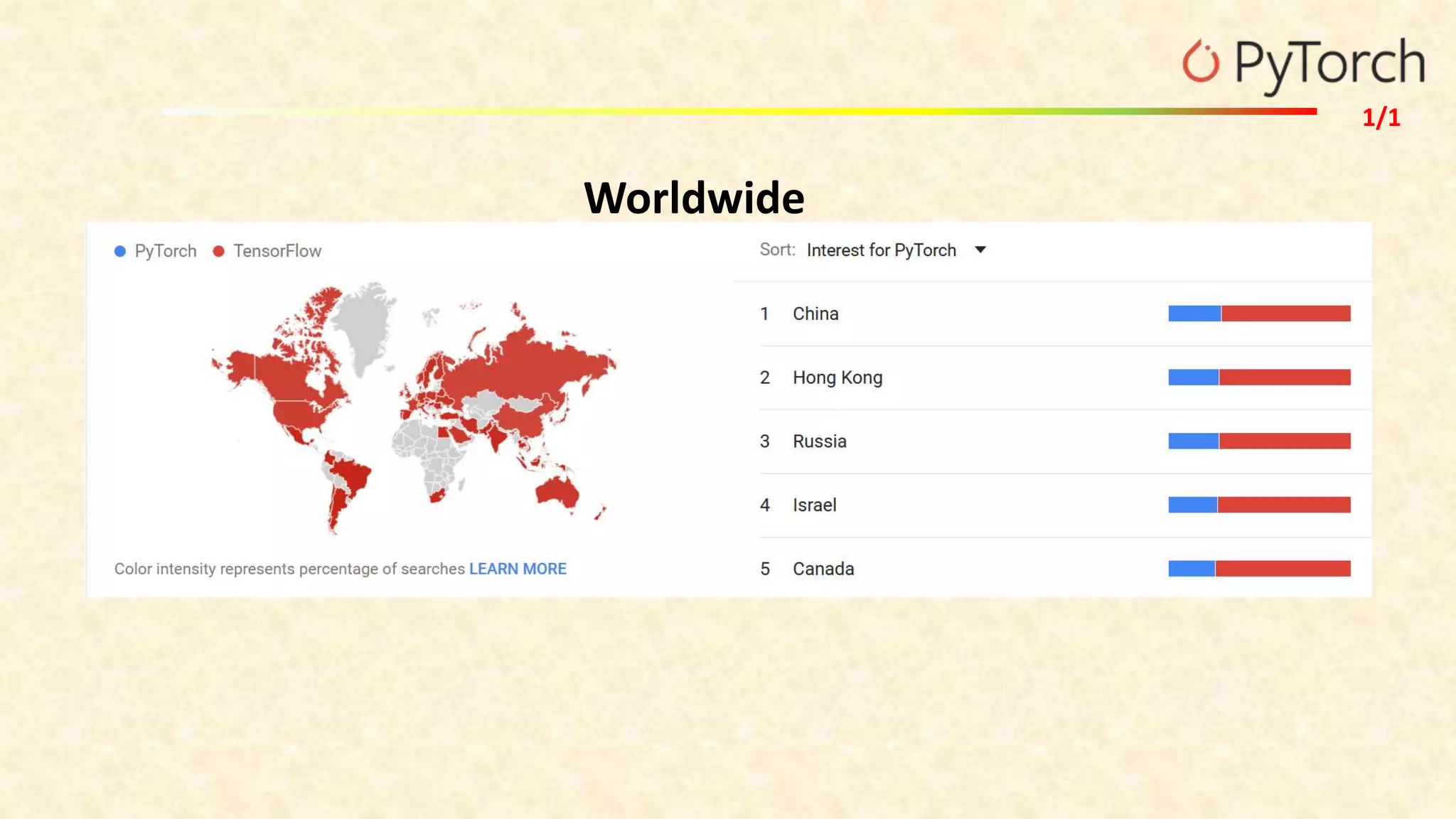Click China's blue PyTorch bar segment
The width and height of the screenshot is (1456, 819).
(1194, 314)
